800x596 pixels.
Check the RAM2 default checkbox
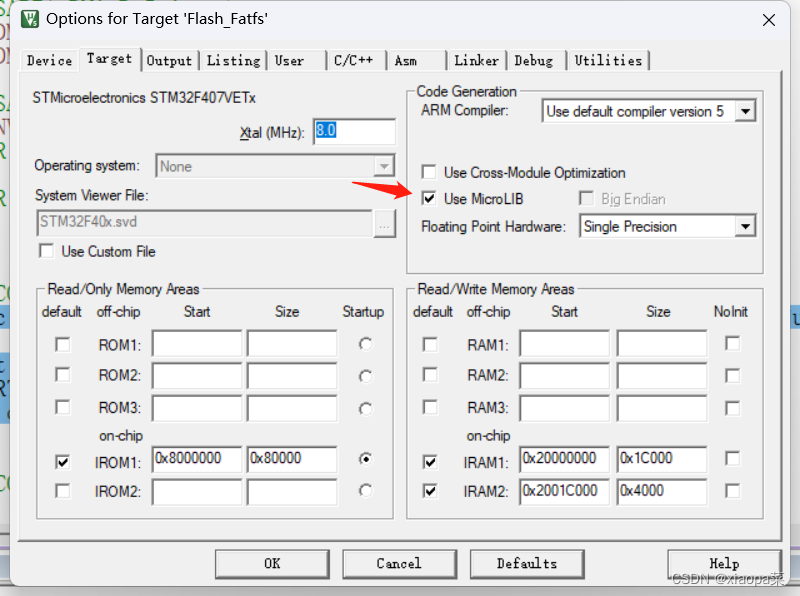point(430,375)
